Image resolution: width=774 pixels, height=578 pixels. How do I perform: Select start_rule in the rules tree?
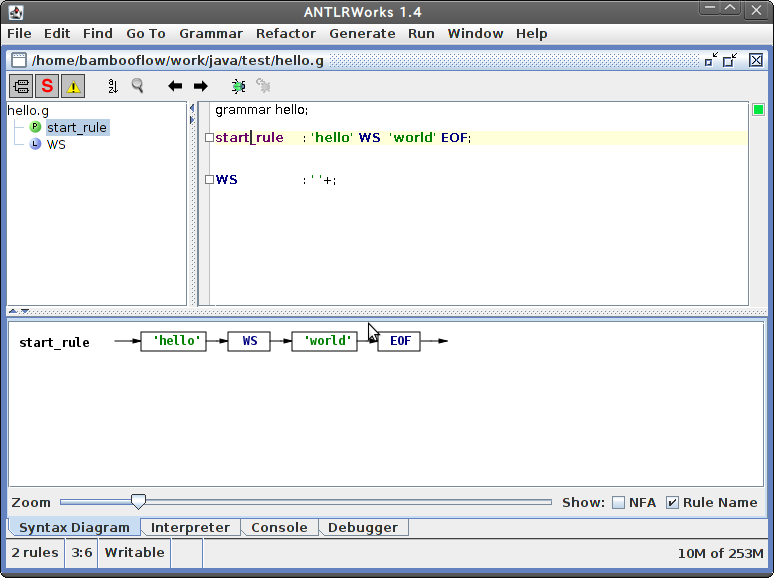coord(77,127)
